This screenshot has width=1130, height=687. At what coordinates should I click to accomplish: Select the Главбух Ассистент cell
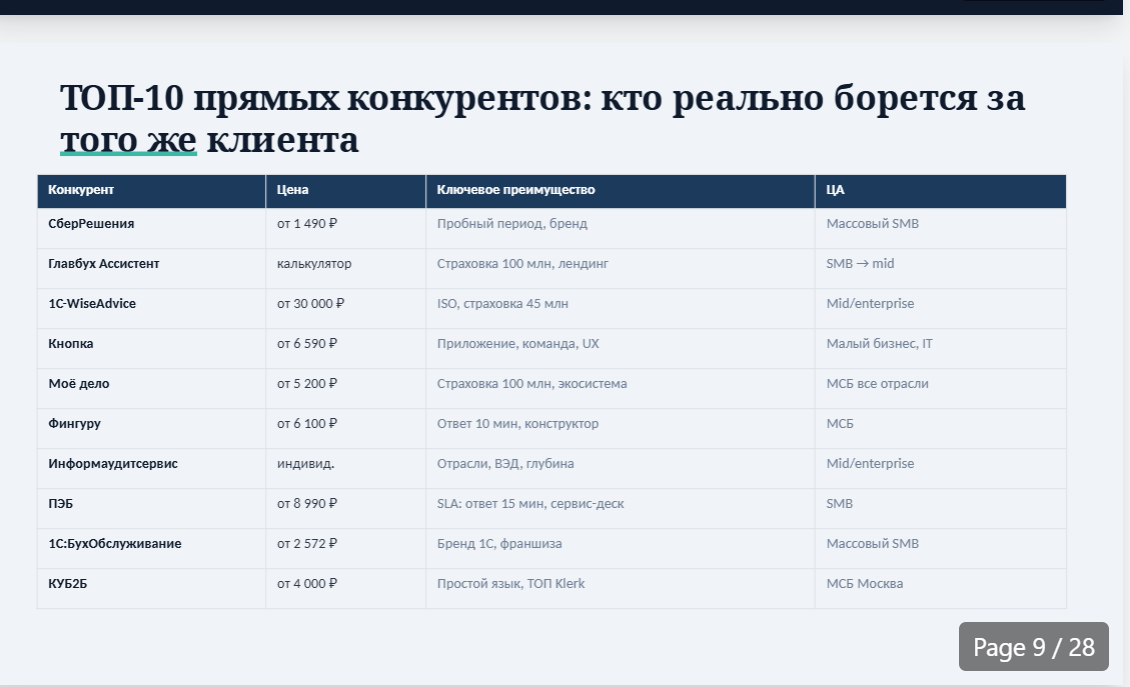pos(151,269)
